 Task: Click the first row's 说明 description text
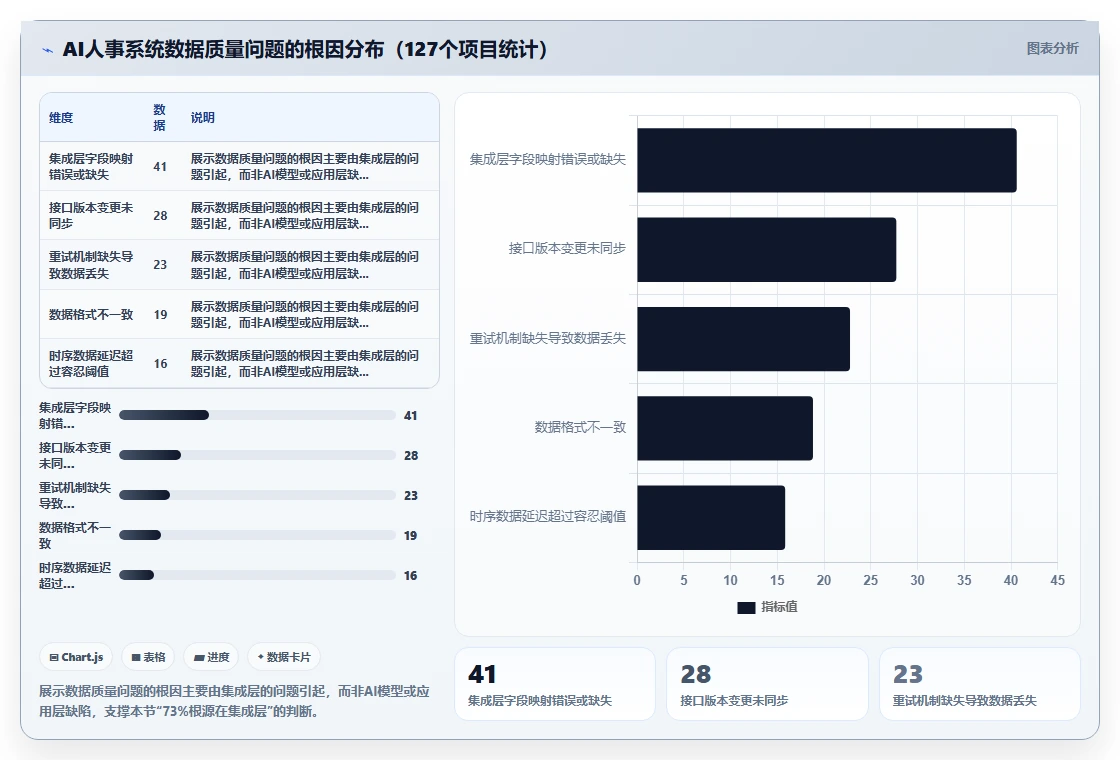coord(304,166)
